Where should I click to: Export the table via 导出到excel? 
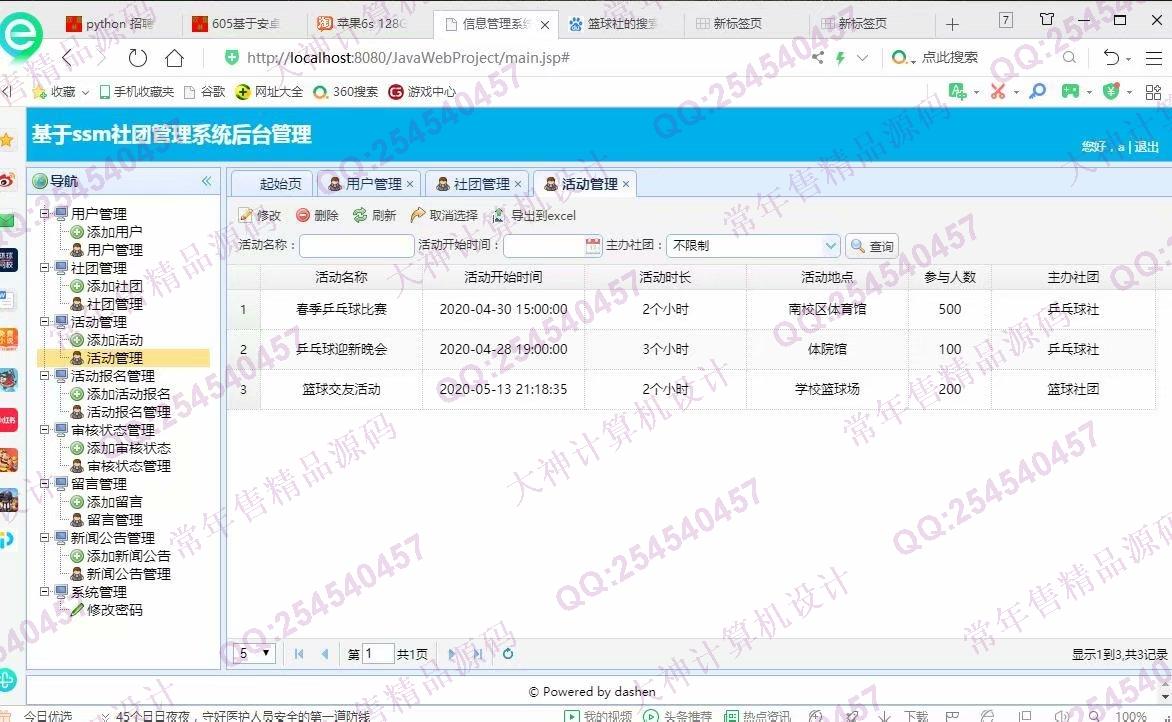coord(534,215)
